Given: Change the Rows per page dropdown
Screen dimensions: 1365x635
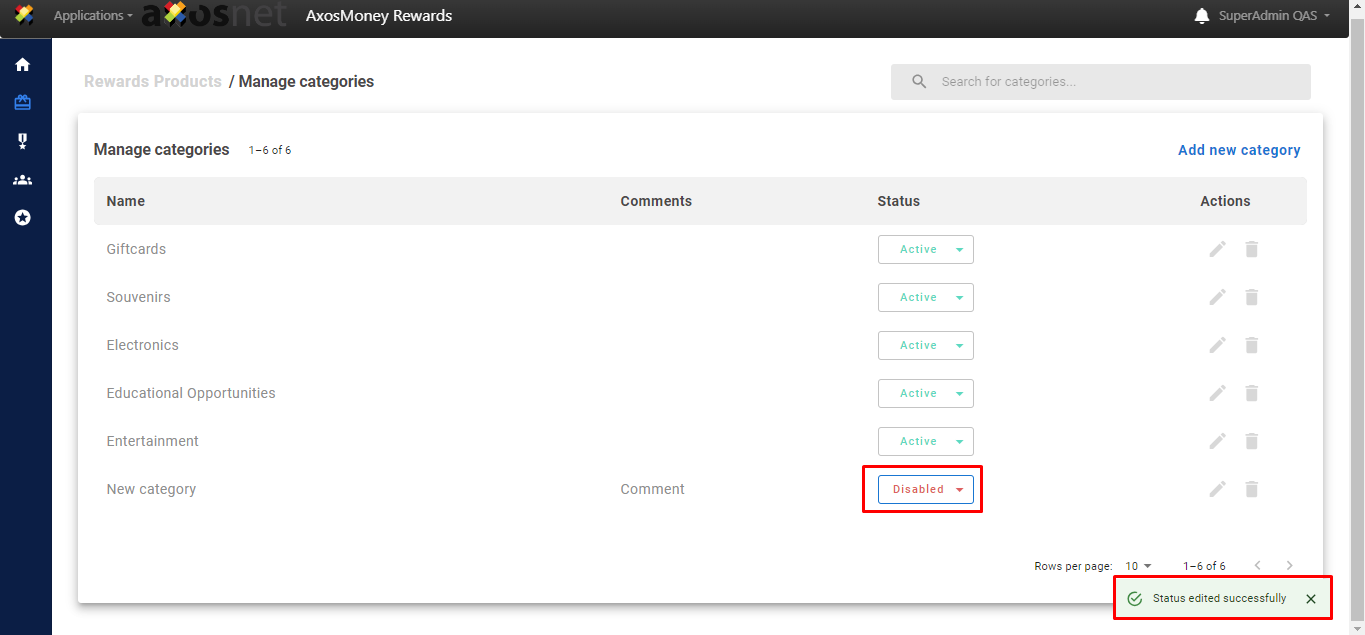Looking at the screenshot, I should tap(1138, 566).
